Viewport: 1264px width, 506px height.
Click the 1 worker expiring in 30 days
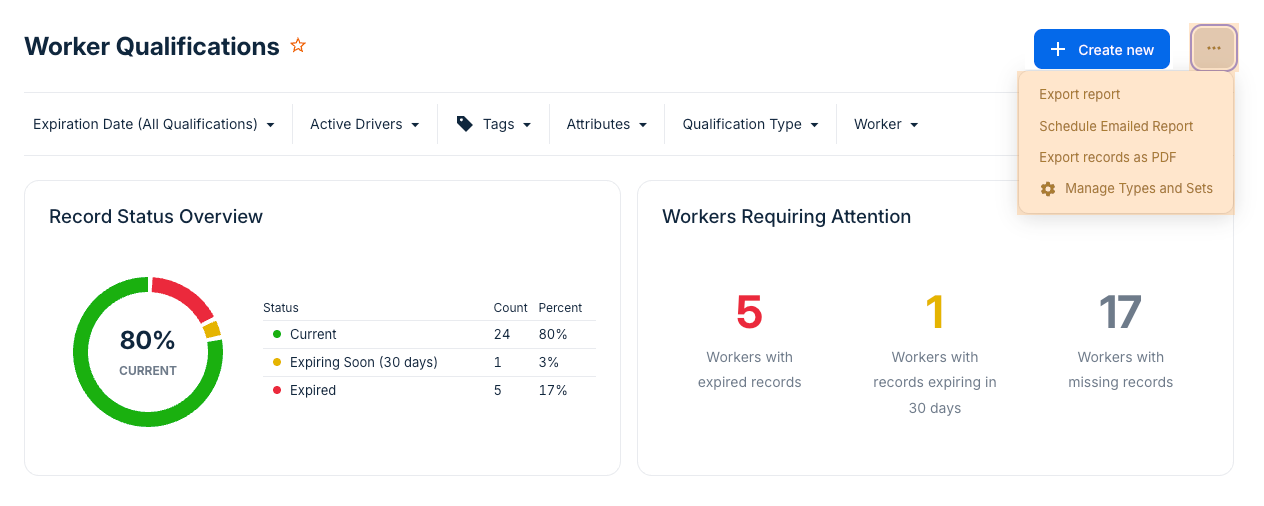point(934,313)
